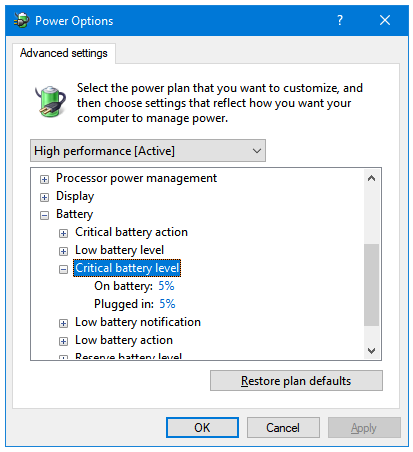413x452 pixels.
Task: Click the Cancel button
Action: pyautogui.click(x=283, y=428)
